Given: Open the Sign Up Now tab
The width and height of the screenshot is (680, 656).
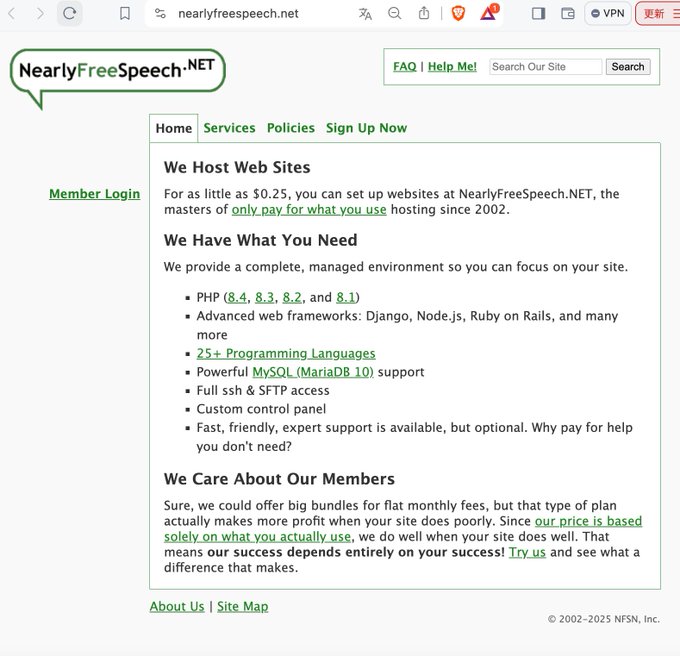Looking at the screenshot, I should coord(366,128).
